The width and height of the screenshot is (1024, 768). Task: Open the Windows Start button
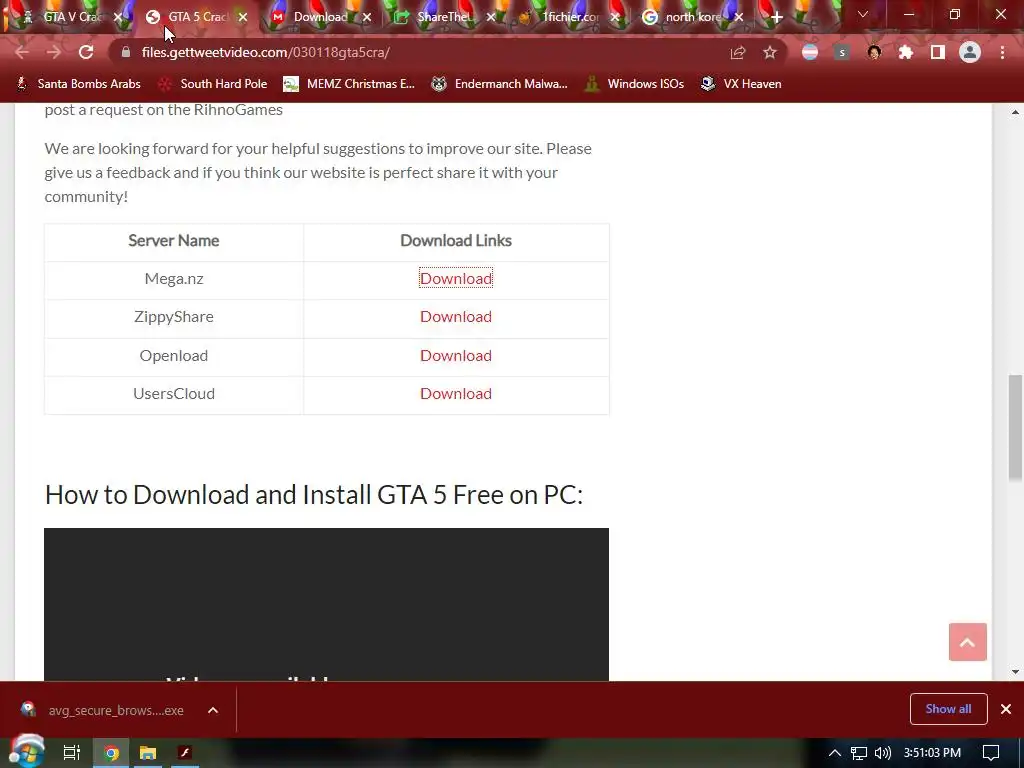coord(27,752)
